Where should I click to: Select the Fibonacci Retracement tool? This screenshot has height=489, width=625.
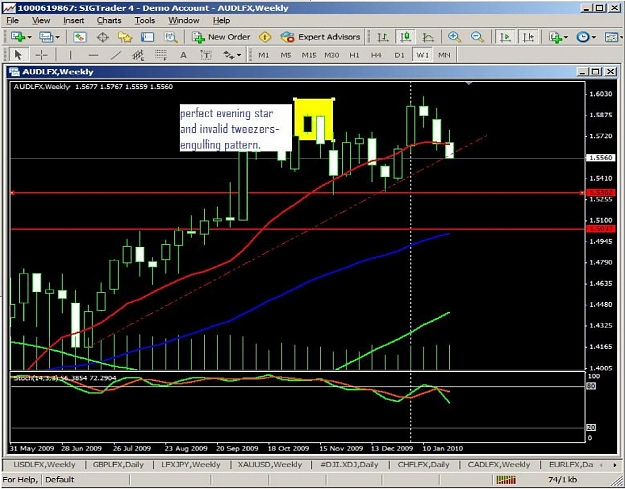click(x=161, y=55)
